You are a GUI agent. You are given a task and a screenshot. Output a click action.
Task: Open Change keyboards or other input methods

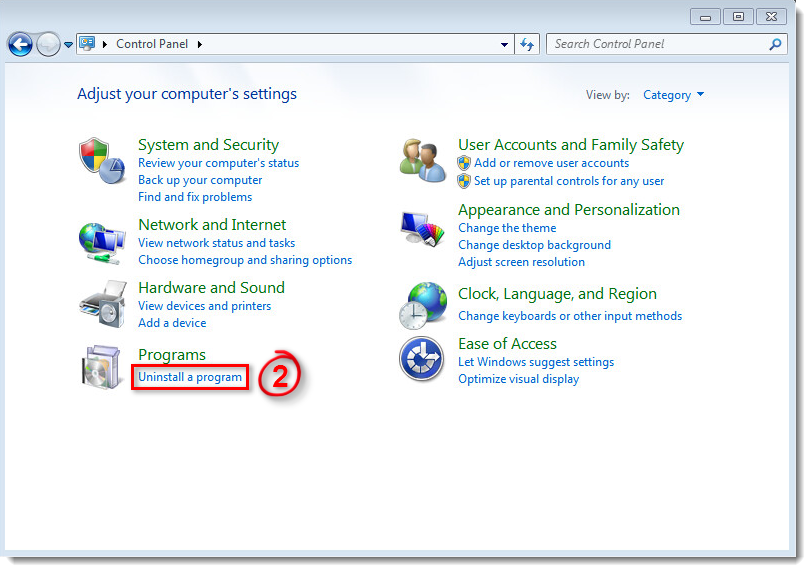tap(570, 316)
